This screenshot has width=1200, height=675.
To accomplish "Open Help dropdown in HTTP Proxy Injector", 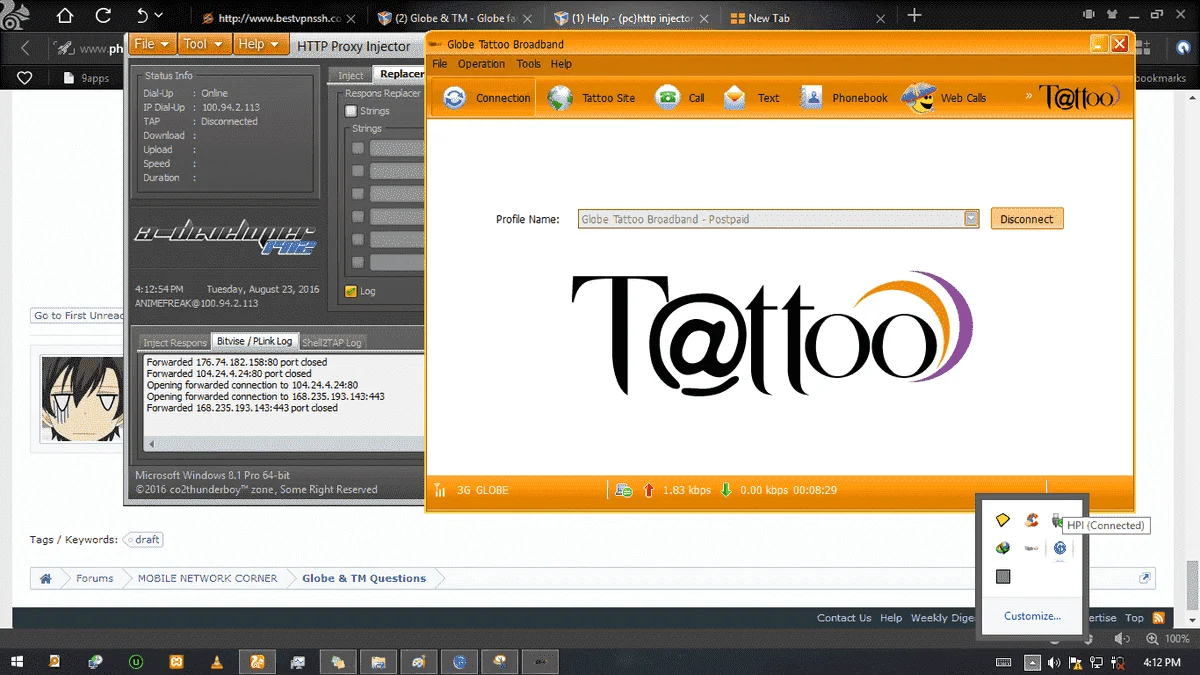I will 260,44.
